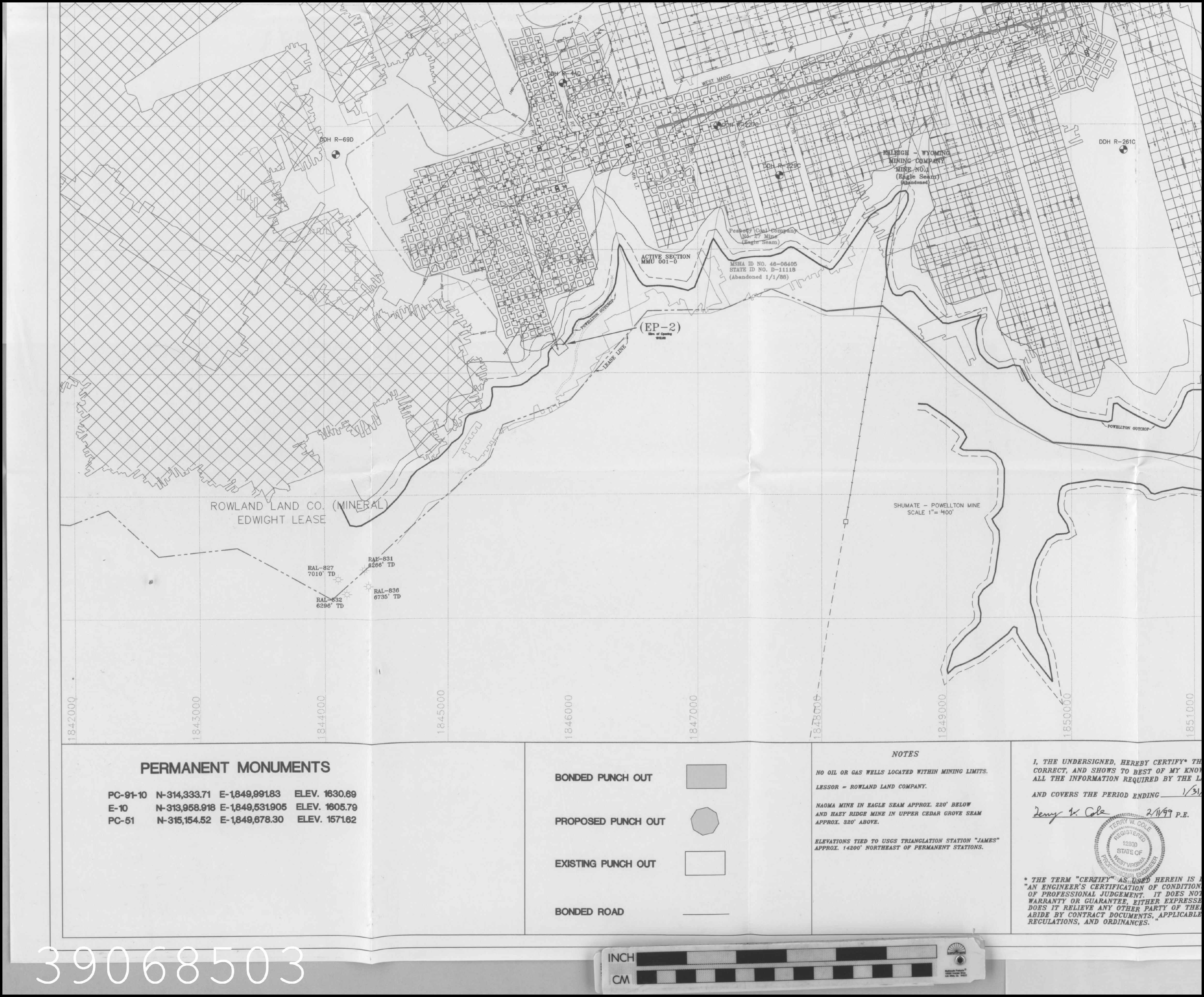Click the Proposed Punch Out octagon symbol
The width and height of the screenshot is (1204, 997).
tap(705, 821)
